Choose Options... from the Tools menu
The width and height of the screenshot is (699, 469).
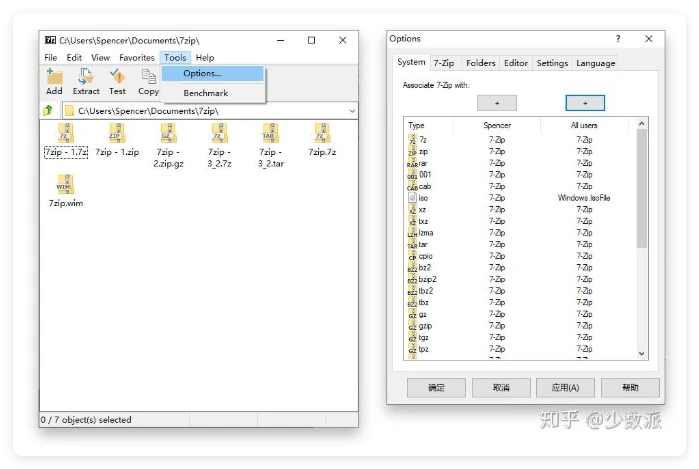point(202,74)
